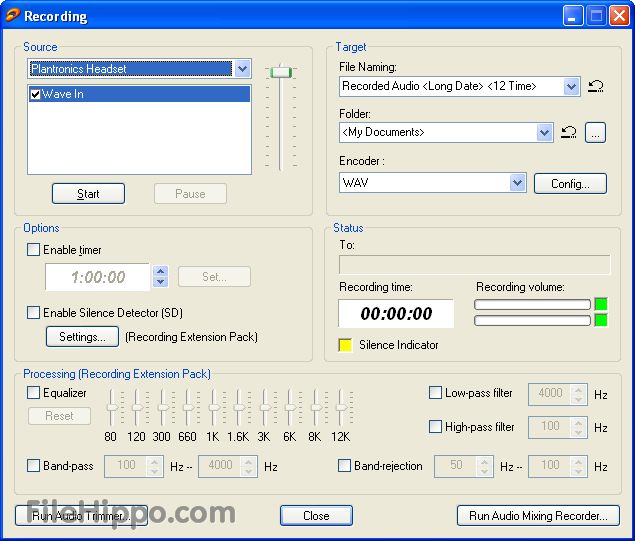Click the Recording app icon in title bar
This screenshot has width=635, height=541.
click(10, 16)
